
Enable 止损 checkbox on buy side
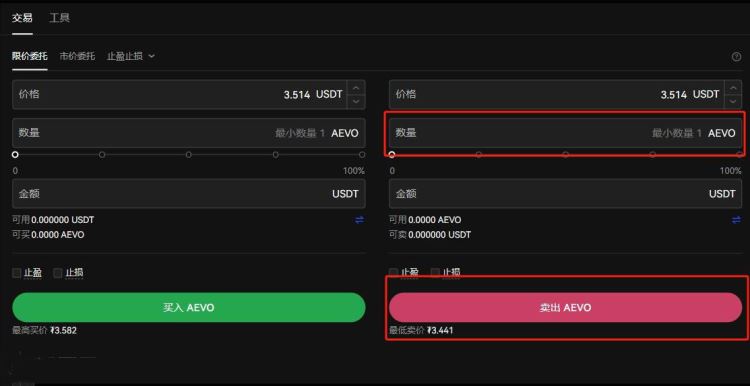point(58,273)
